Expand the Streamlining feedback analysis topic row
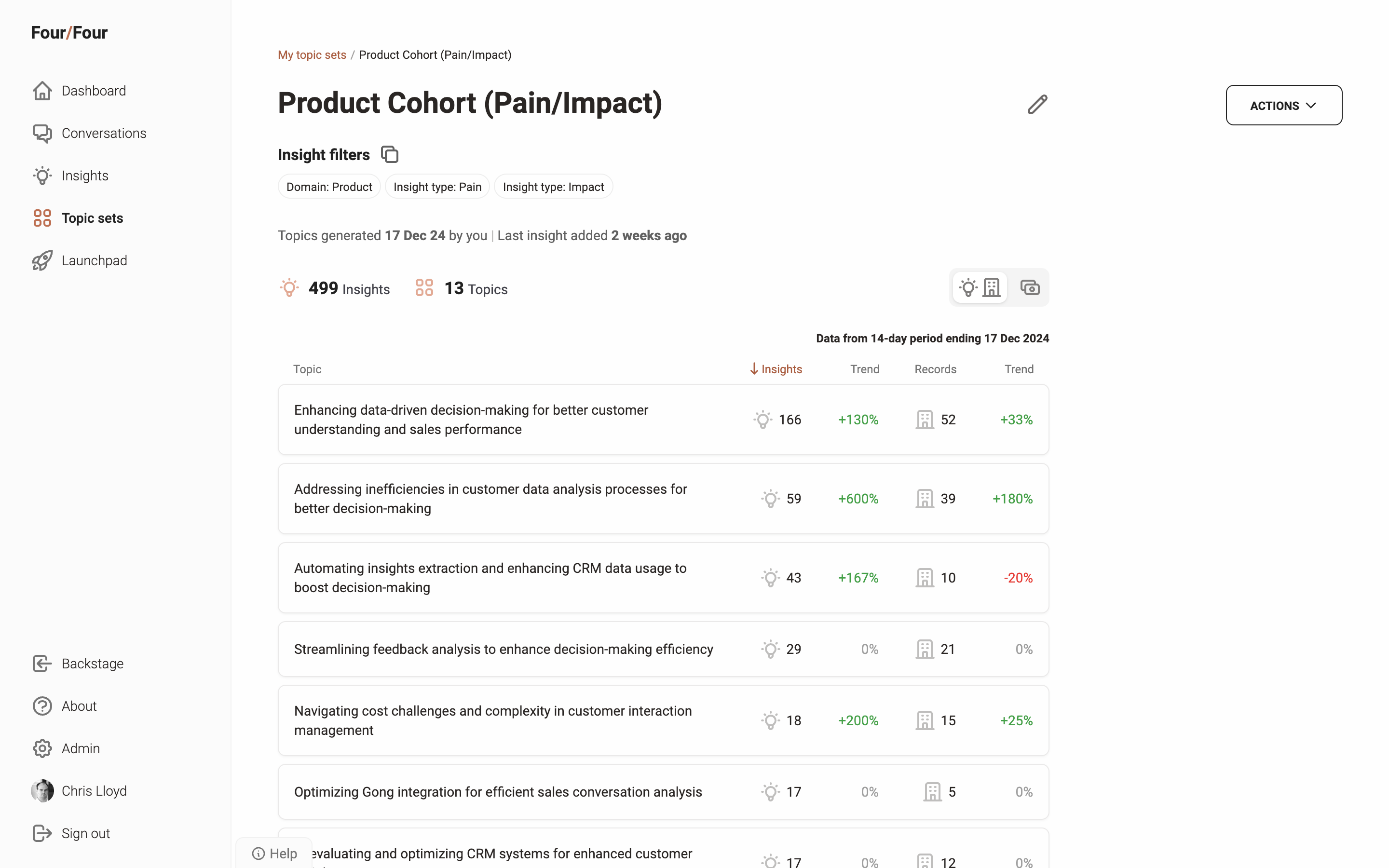 pyautogui.click(x=503, y=649)
